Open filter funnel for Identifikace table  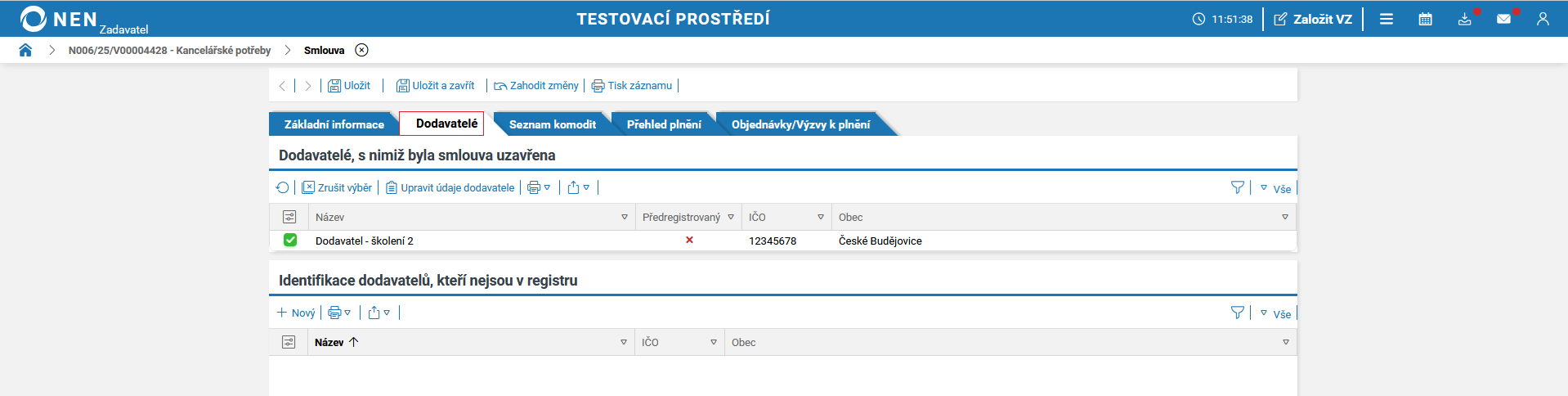tap(1238, 313)
